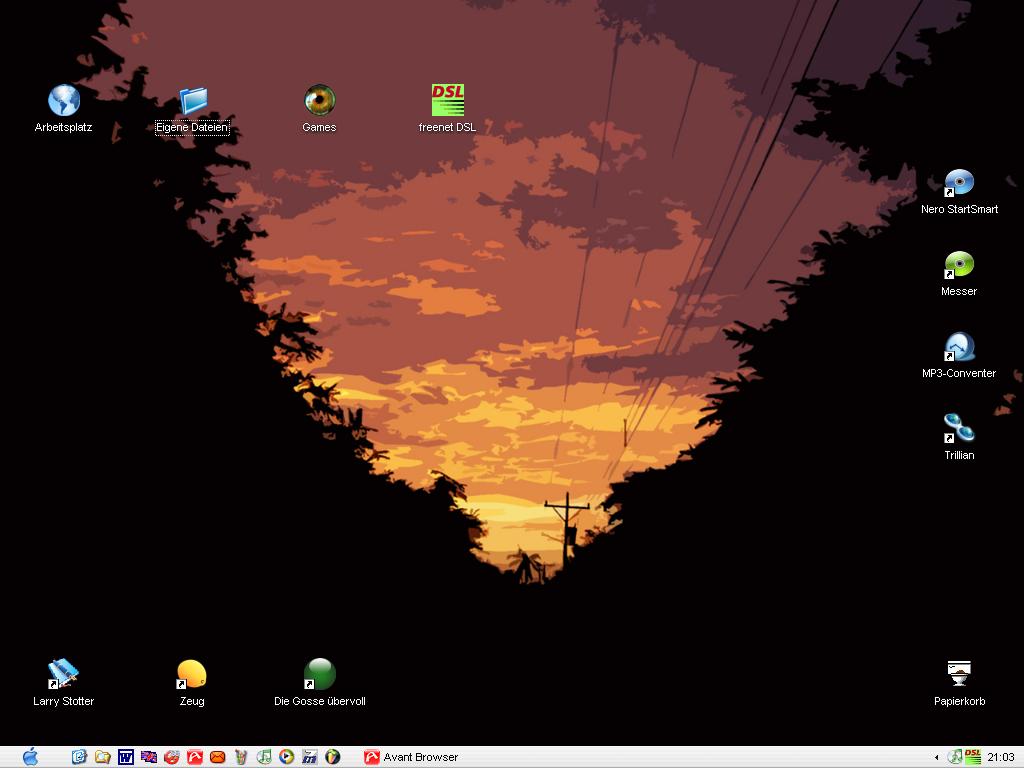Open the green Messer disc shortcut
Viewport: 1024px width, 768px height.
(959, 266)
